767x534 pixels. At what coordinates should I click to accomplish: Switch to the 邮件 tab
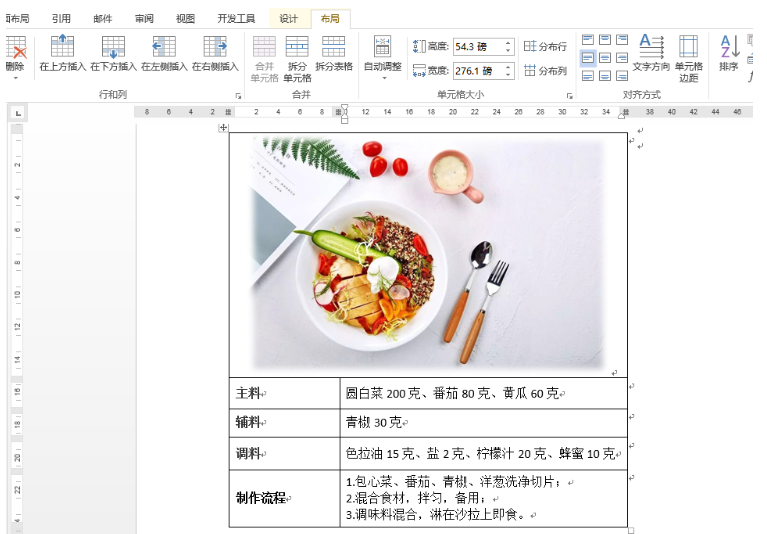coord(103,19)
